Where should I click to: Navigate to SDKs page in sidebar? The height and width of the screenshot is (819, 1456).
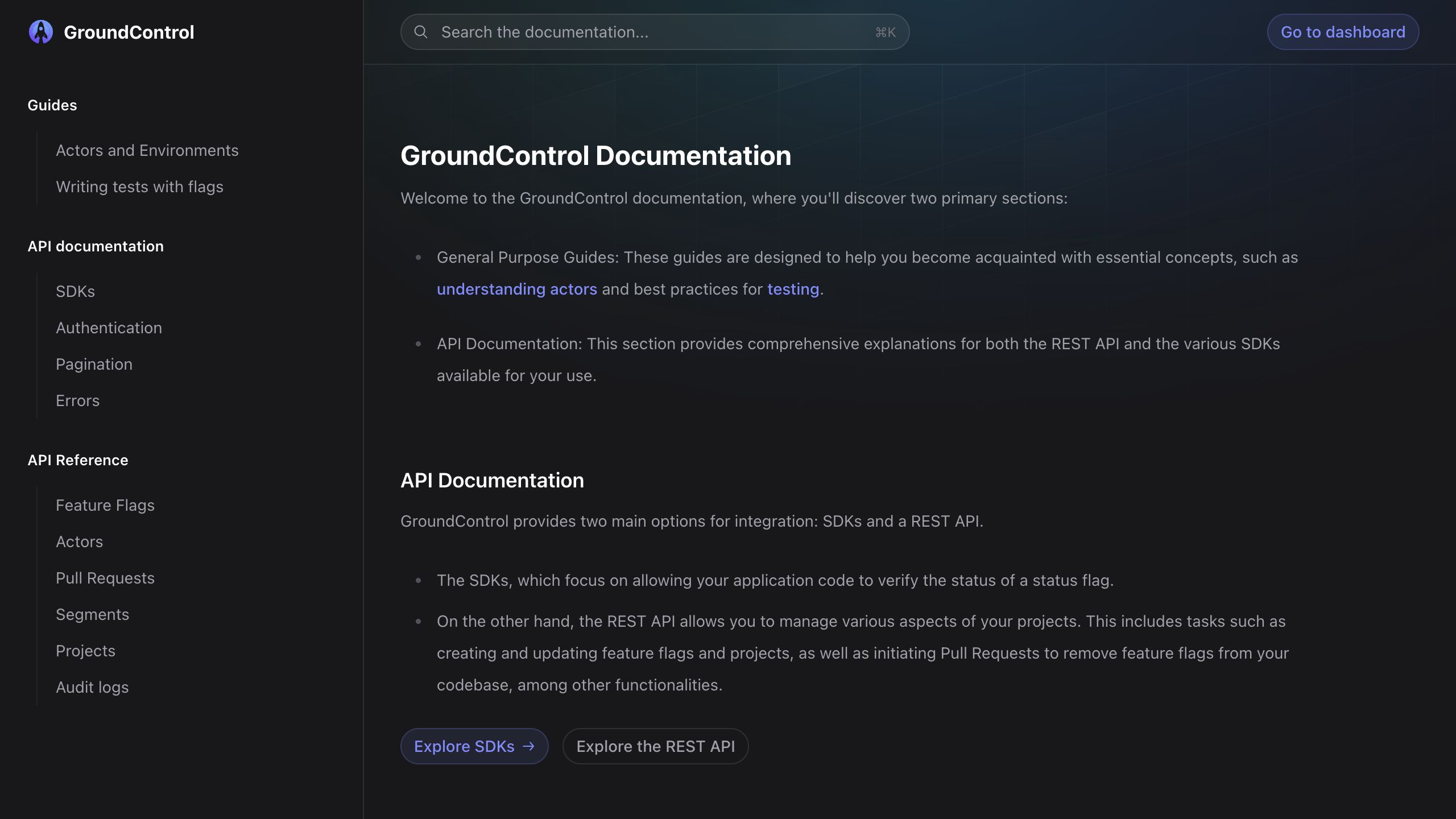[75, 291]
